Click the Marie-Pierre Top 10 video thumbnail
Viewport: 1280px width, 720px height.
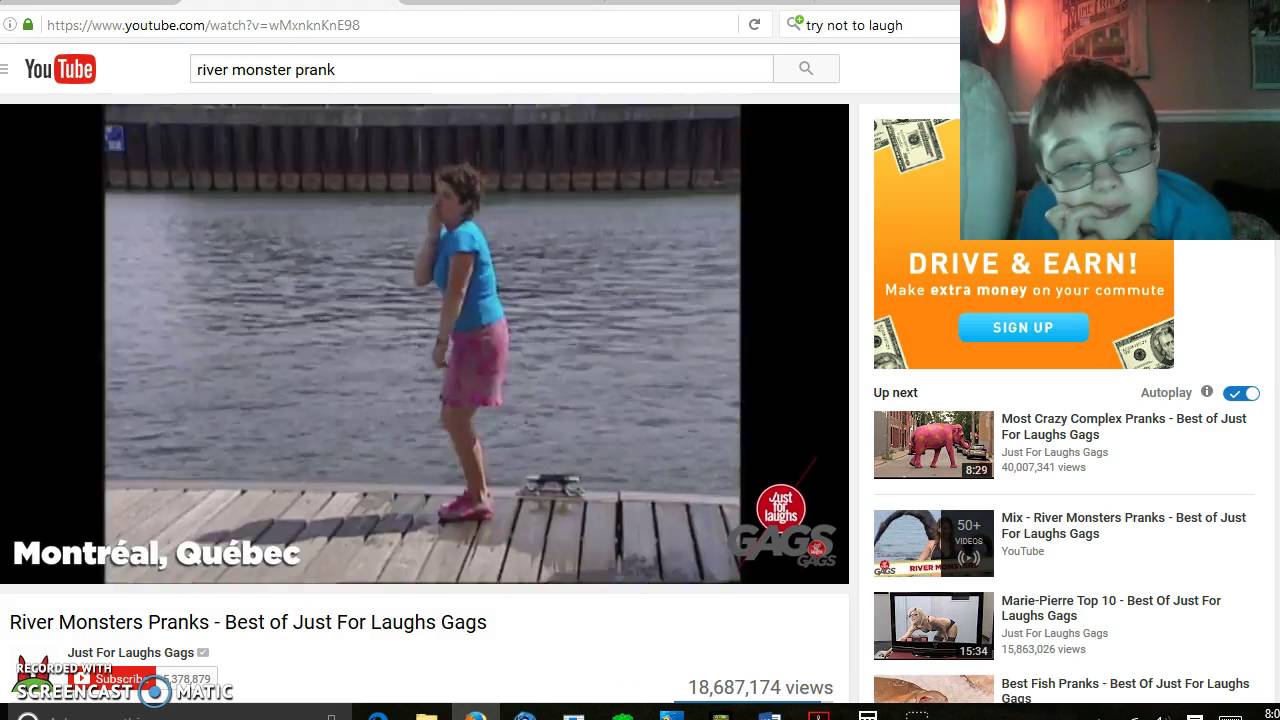click(x=934, y=626)
